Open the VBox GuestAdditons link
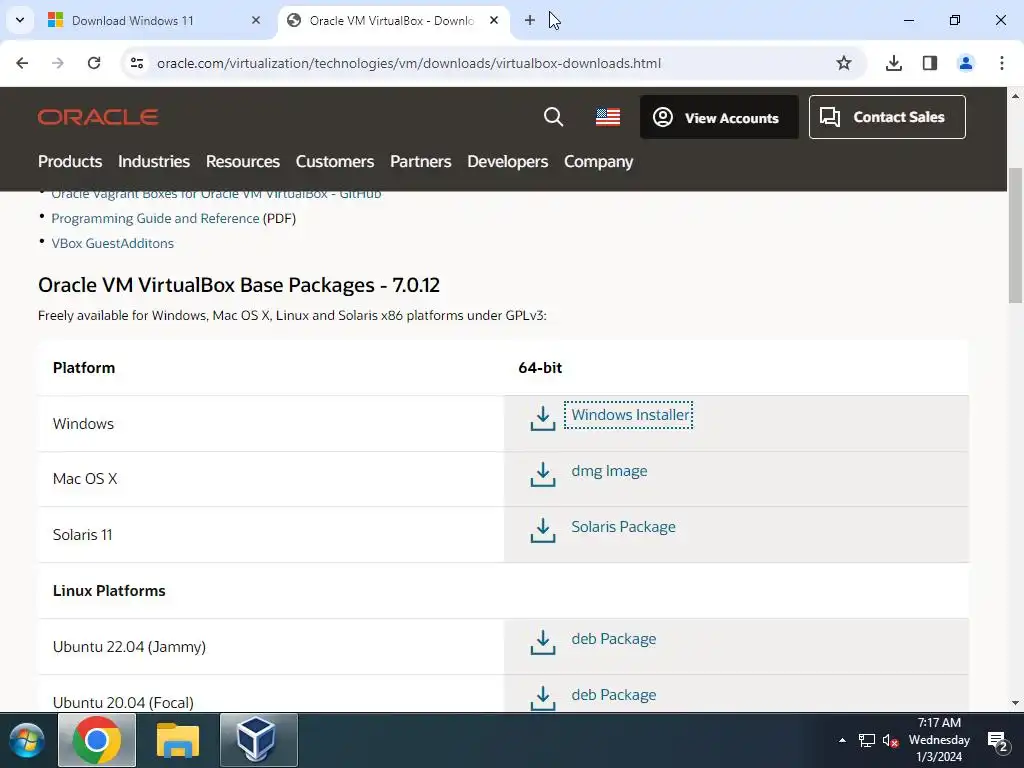The image size is (1024, 768). tap(112, 243)
